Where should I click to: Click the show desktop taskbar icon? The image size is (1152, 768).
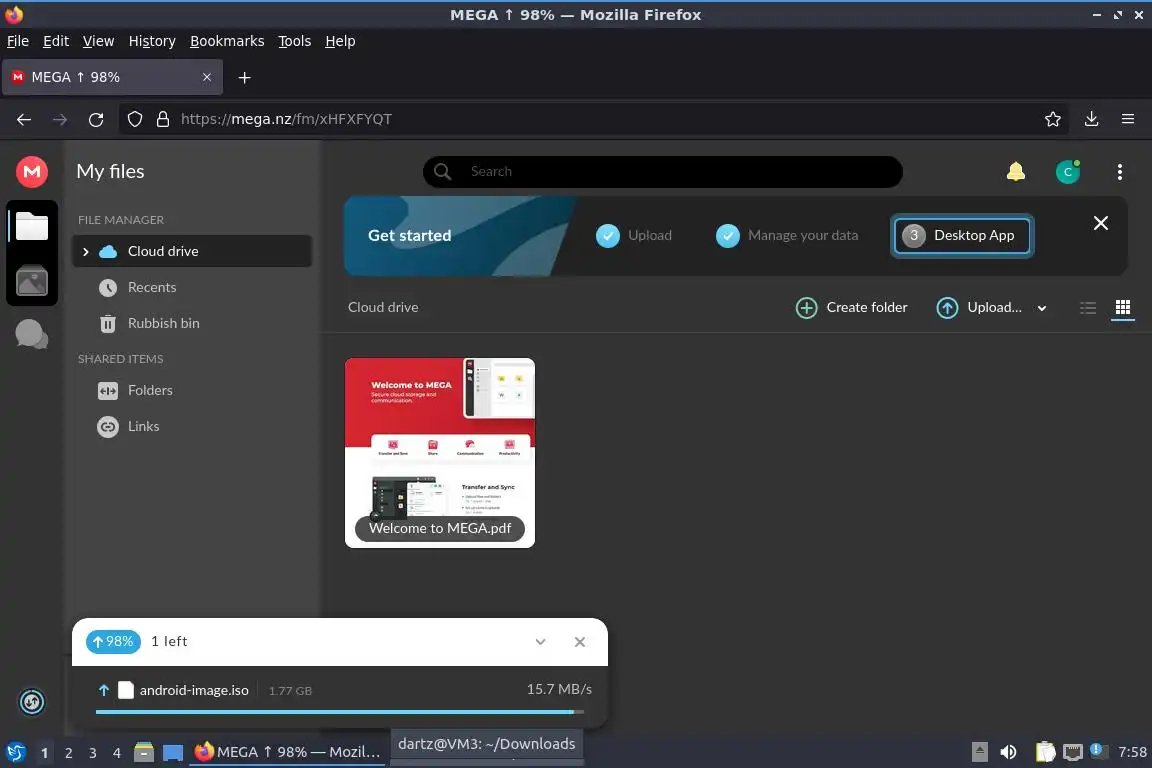point(173,753)
